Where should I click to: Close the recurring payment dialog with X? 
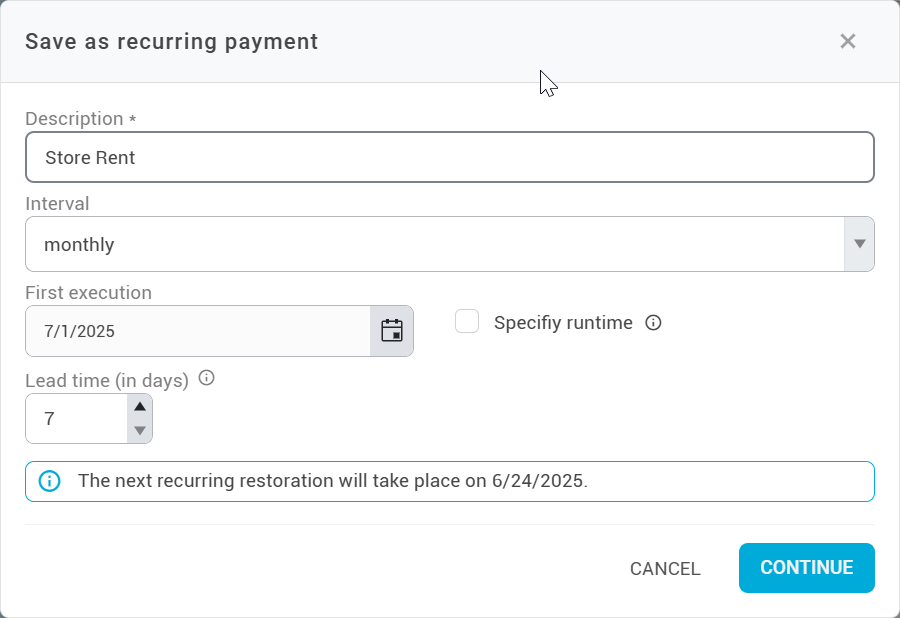(848, 41)
